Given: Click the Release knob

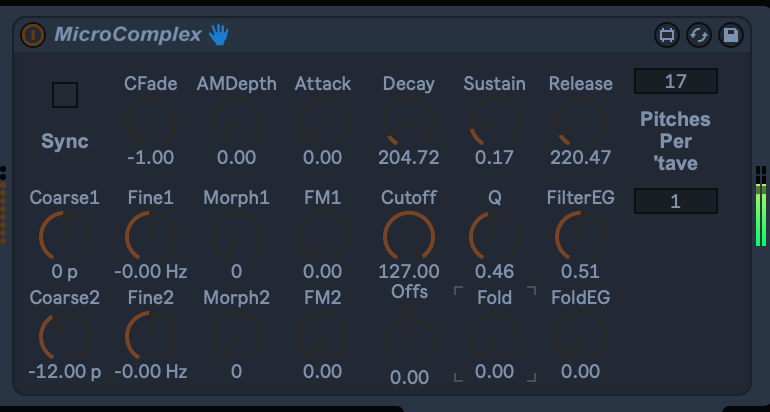Looking at the screenshot, I should (581, 123).
